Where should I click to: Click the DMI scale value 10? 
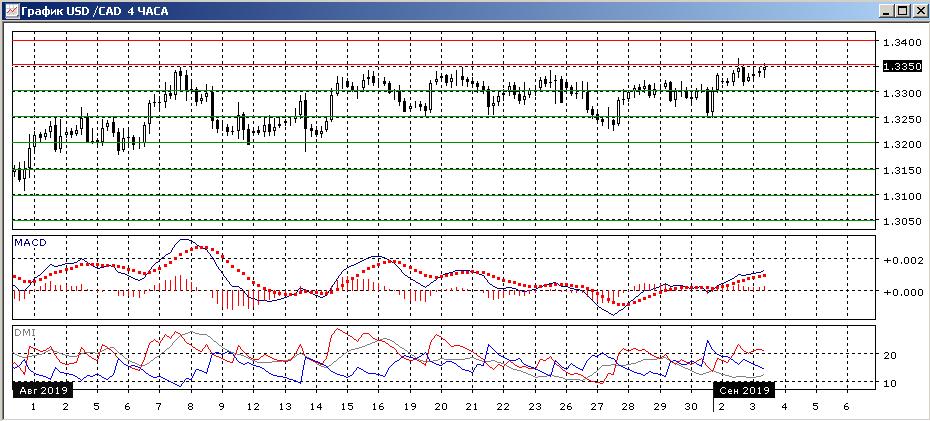pos(889,383)
